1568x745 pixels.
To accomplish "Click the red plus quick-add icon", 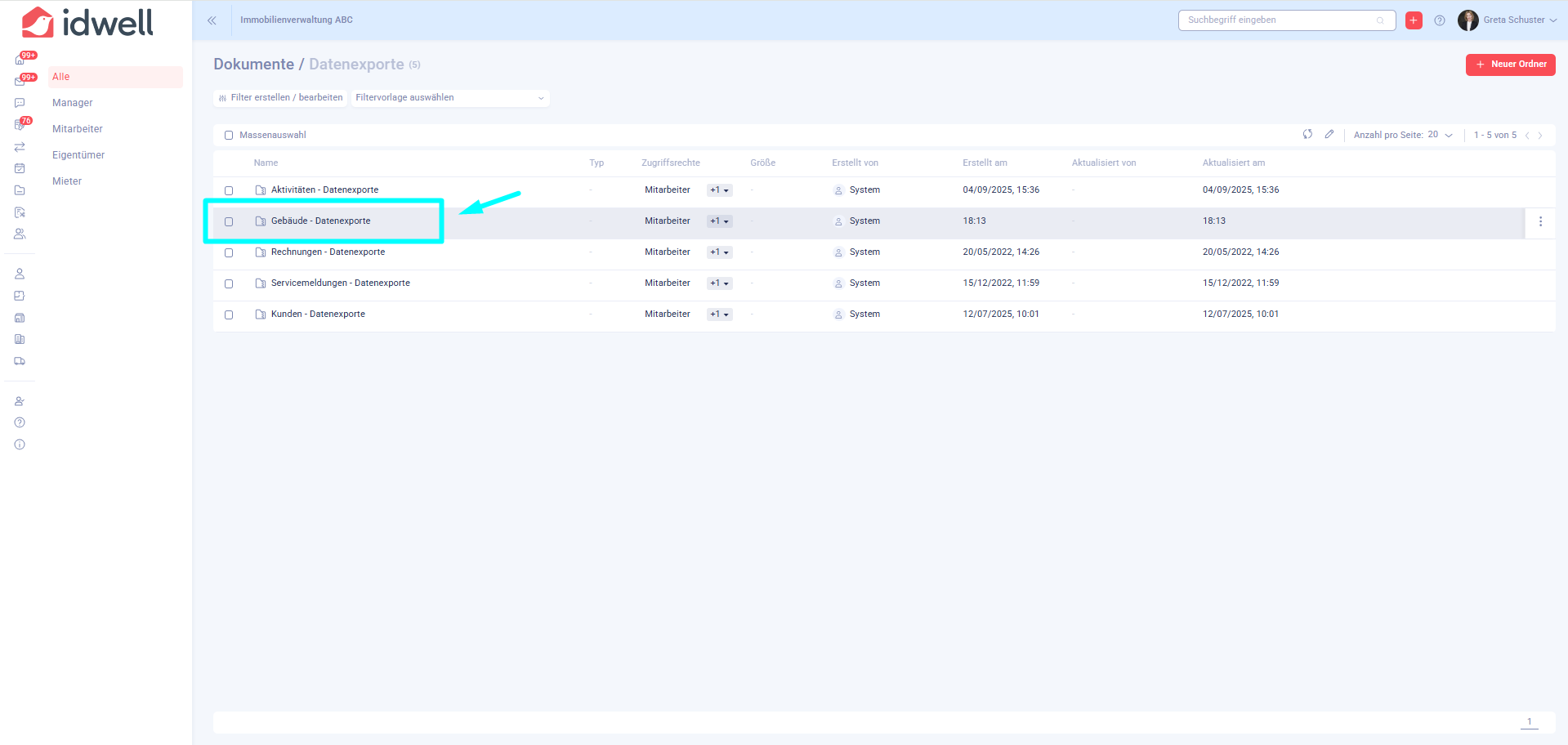I will click(1414, 20).
